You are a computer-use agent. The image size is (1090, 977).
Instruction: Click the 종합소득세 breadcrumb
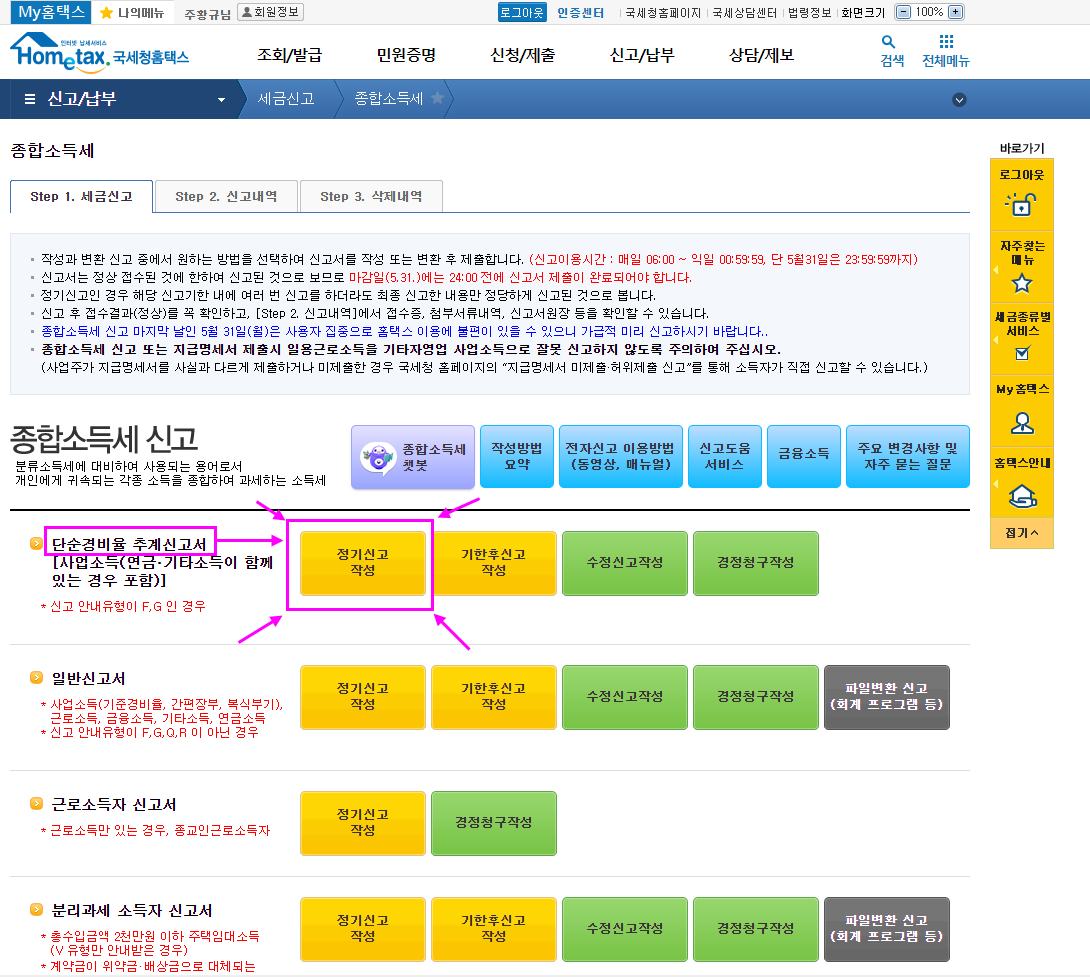tap(389, 99)
